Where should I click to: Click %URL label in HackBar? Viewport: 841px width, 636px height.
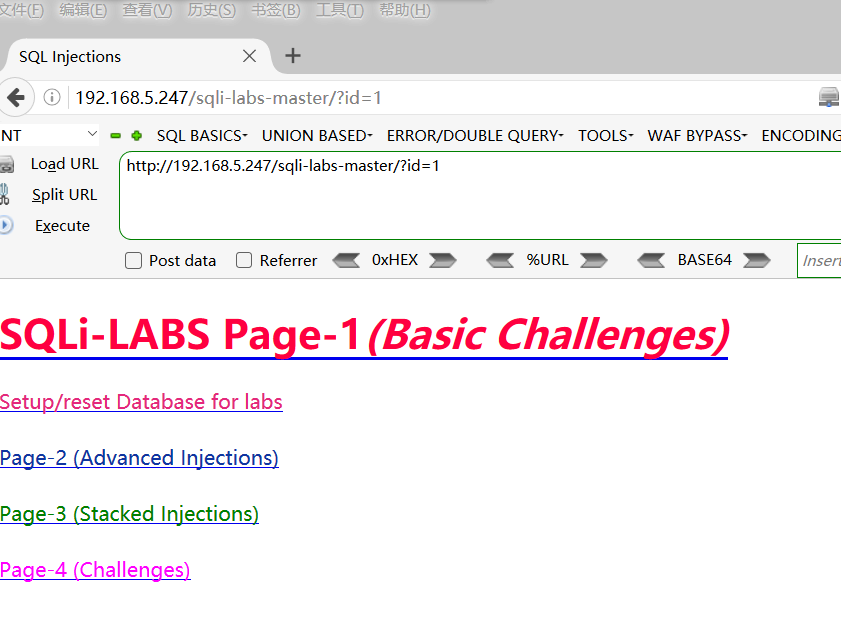(547, 260)
